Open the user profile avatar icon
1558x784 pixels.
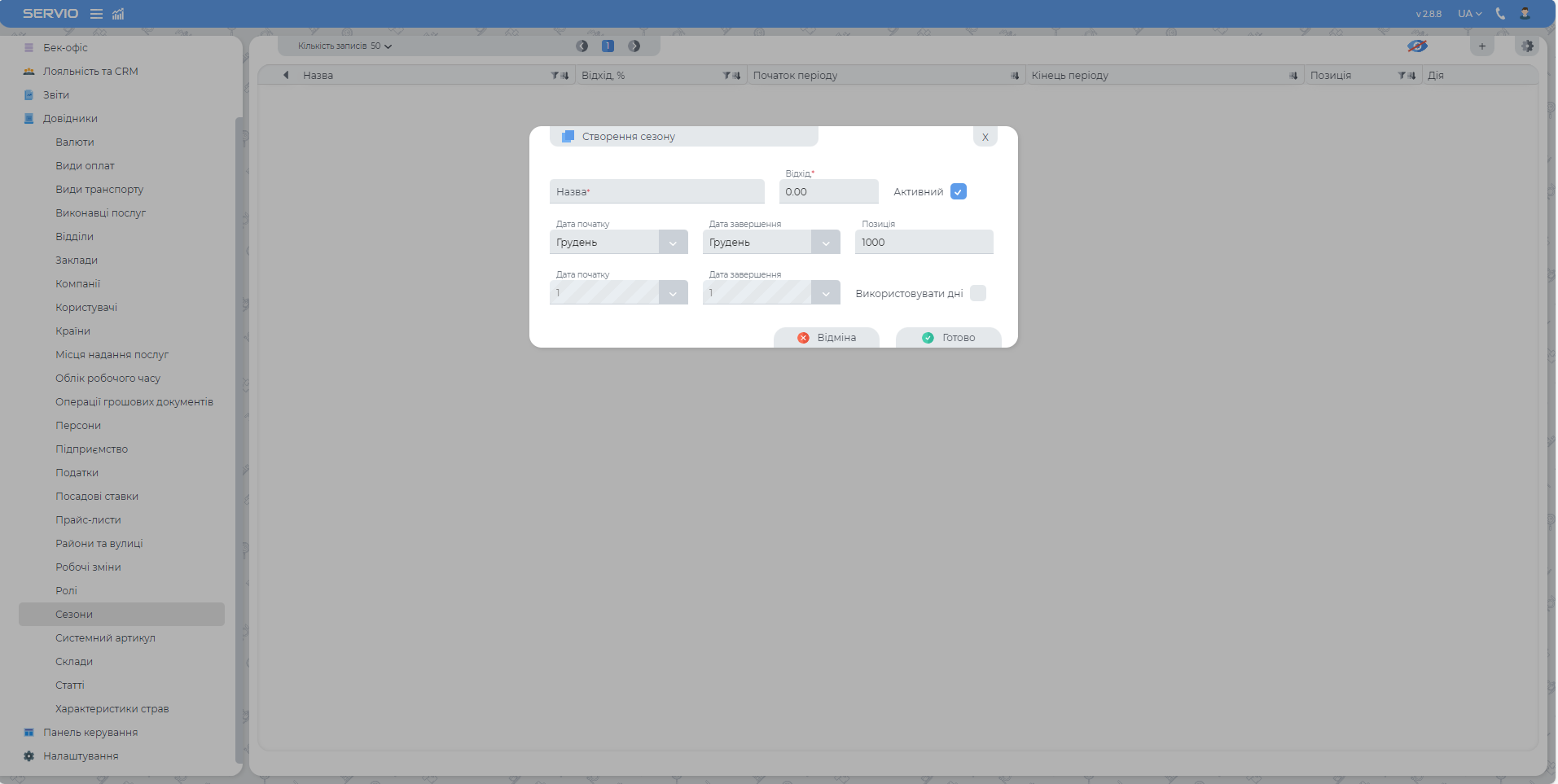(1525, 14)
